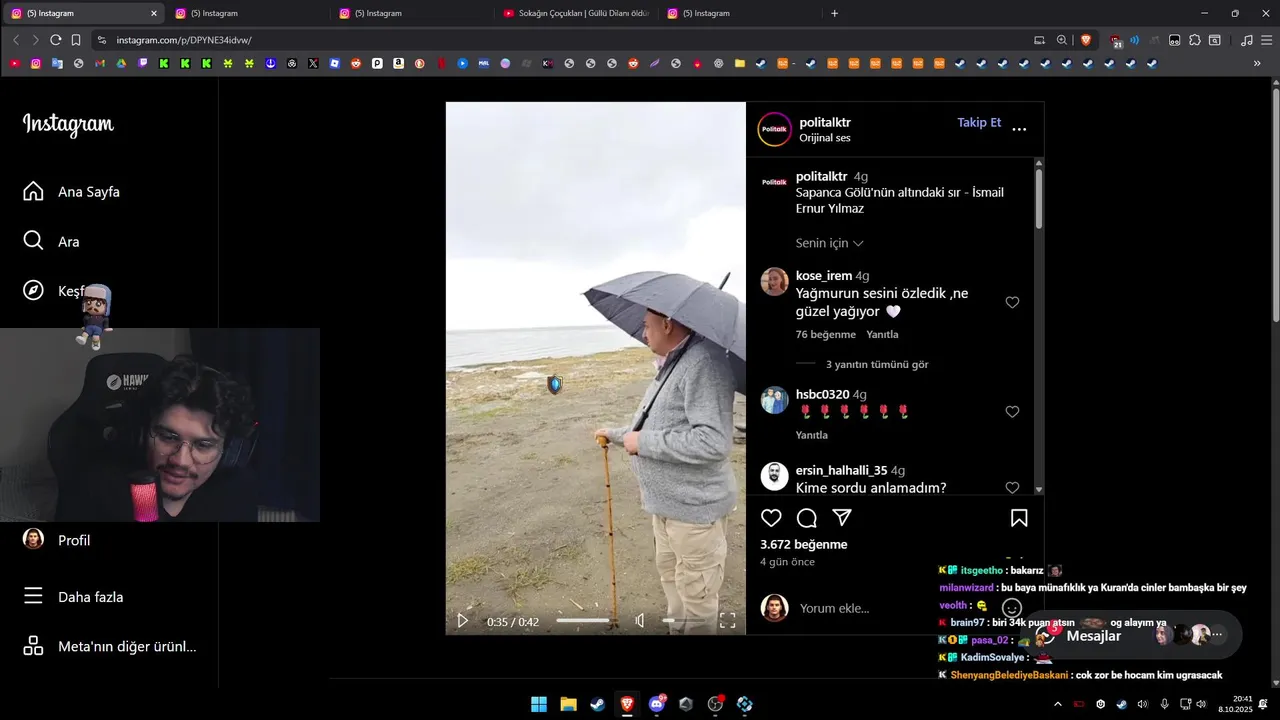This screenshot has width=1280, height=720.
Task: Open Windows Start menu
Action: pyautogui.click(x=539, y=704)
